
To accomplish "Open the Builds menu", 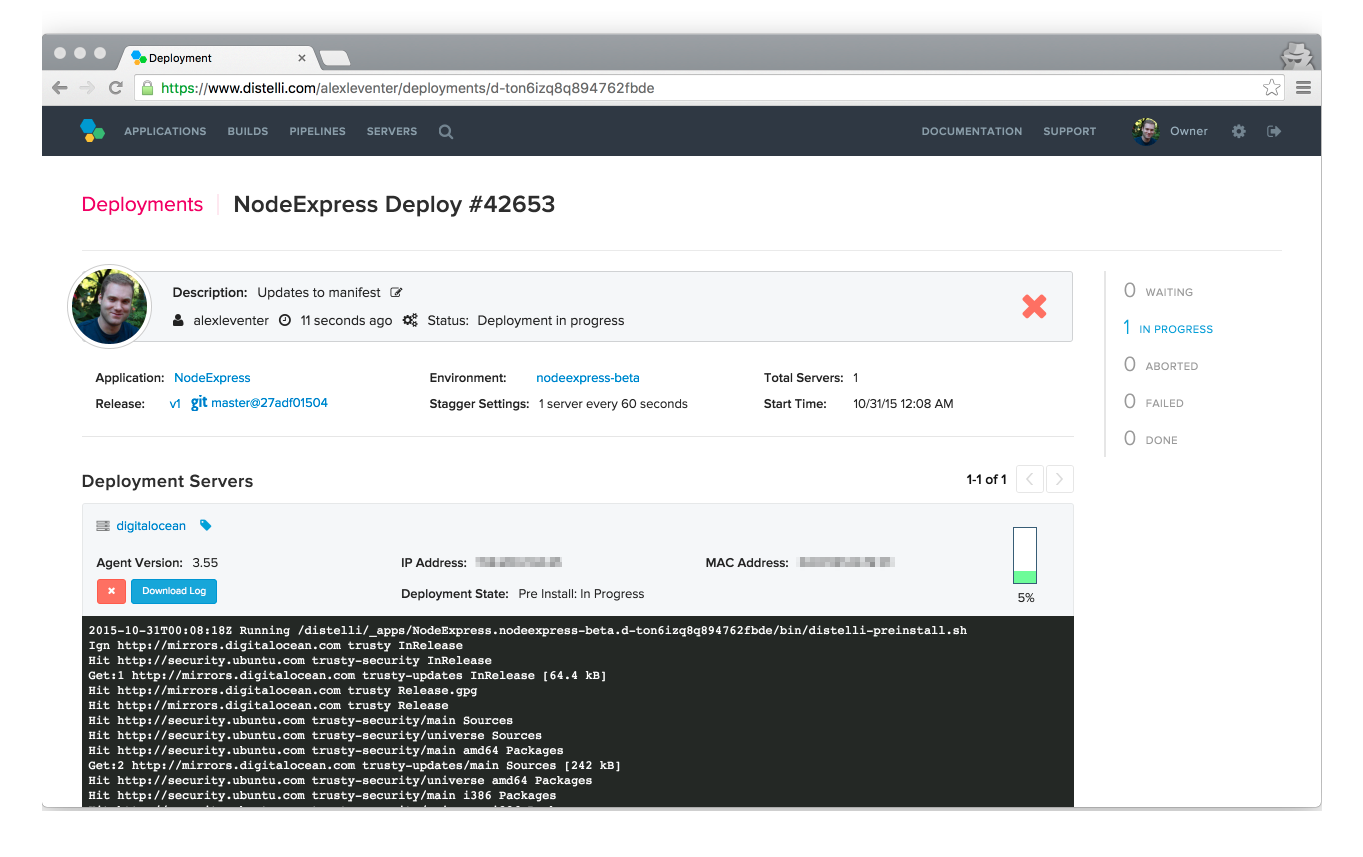I will click(x=248, y=131).
